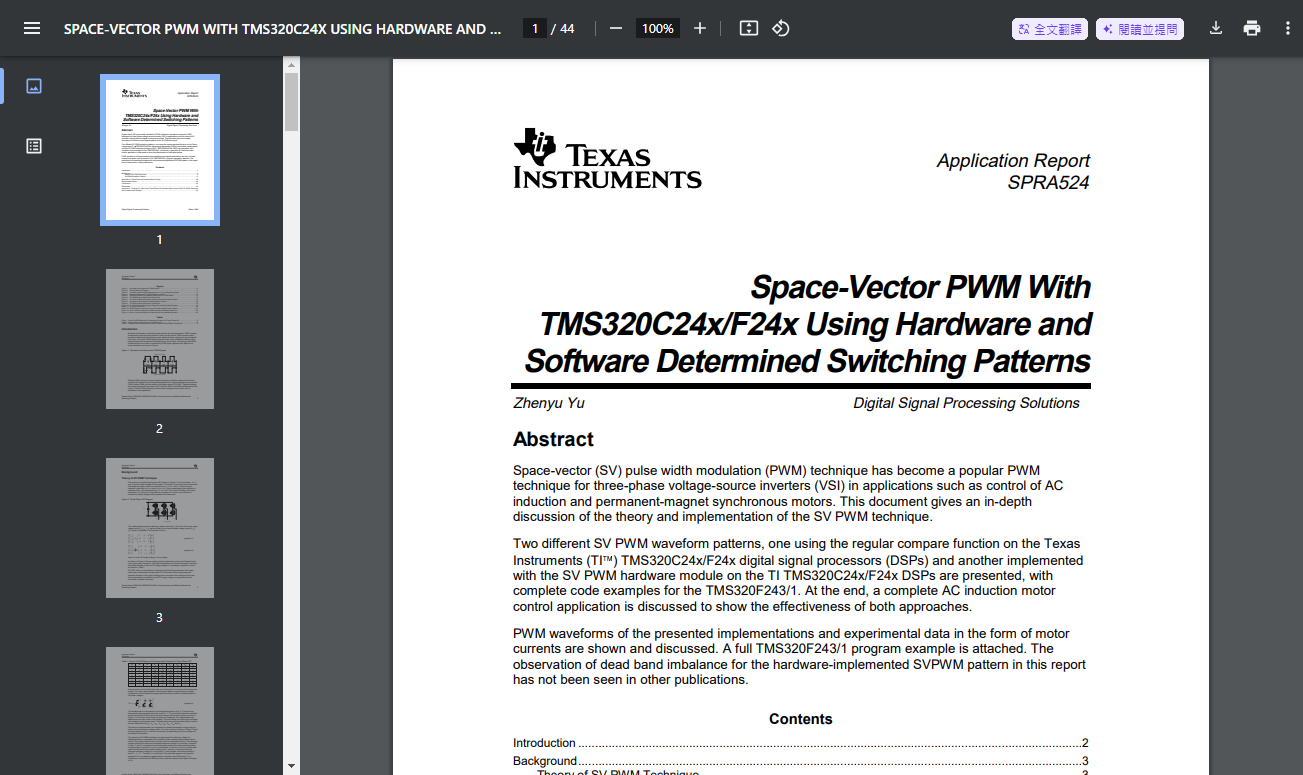
Task: Show document outline view
Action: coord(34,146)
